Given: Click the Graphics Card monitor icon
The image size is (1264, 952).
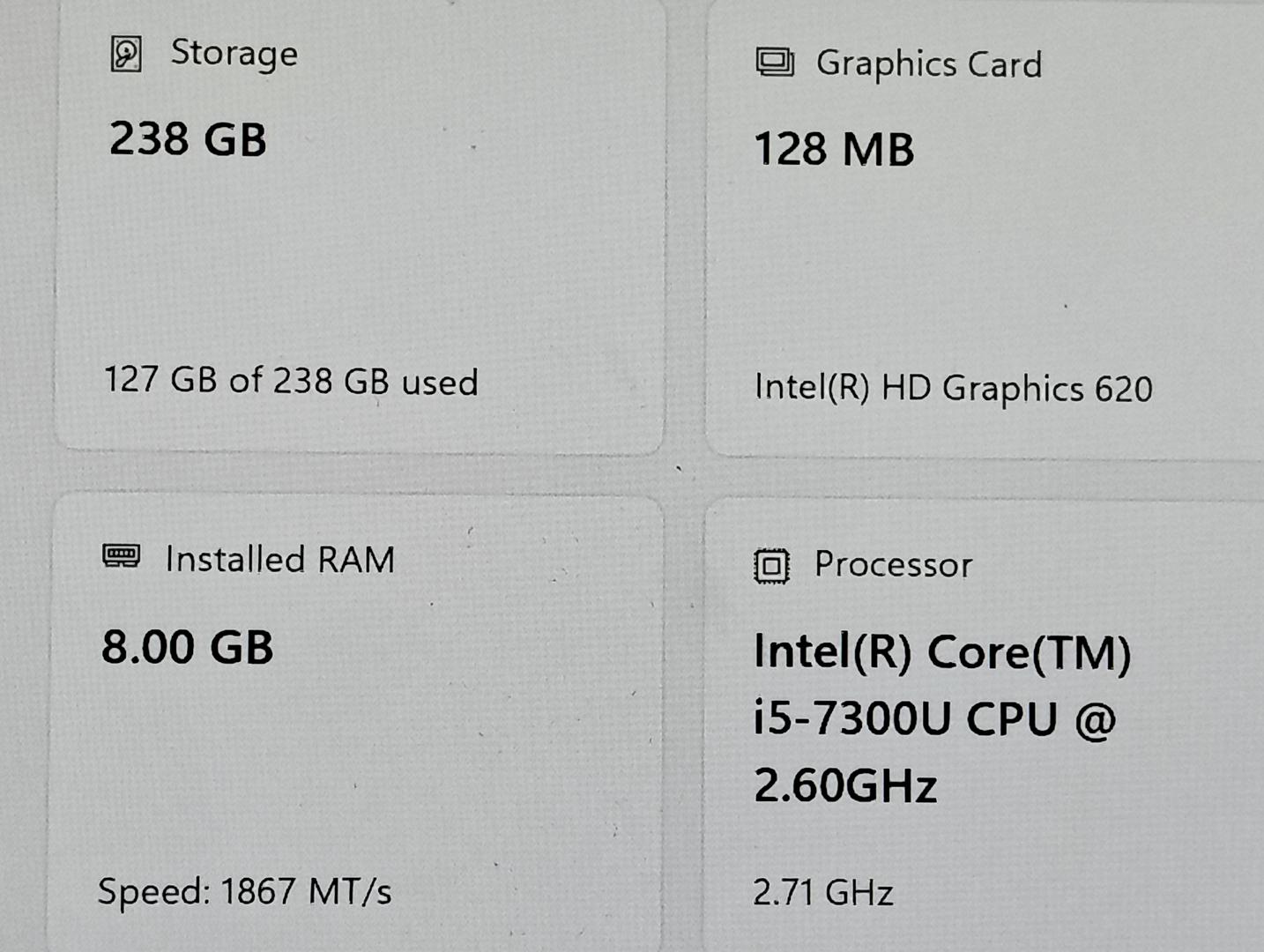Looking at the screenshot, I should pyautogui.click(x=775, y=63).
